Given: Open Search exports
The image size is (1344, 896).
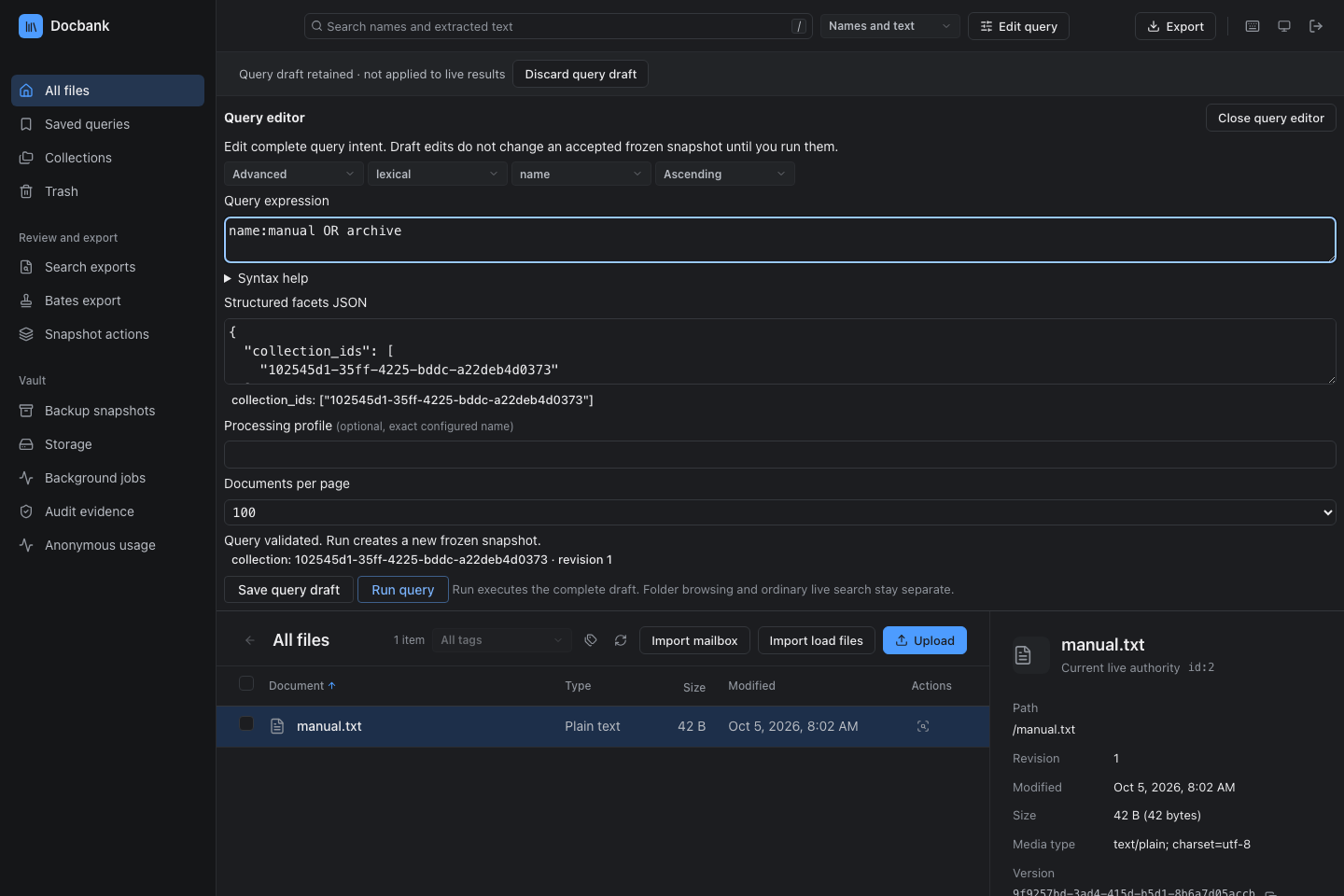Looking at the screenshot, I should click(107, 267).
